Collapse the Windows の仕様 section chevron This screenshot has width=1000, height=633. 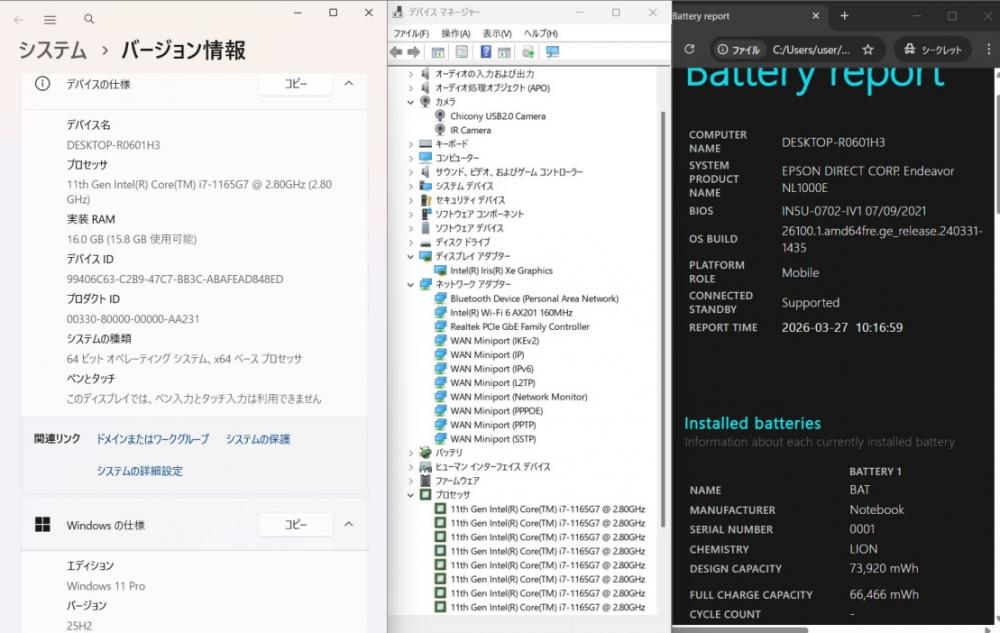(349, 525)
